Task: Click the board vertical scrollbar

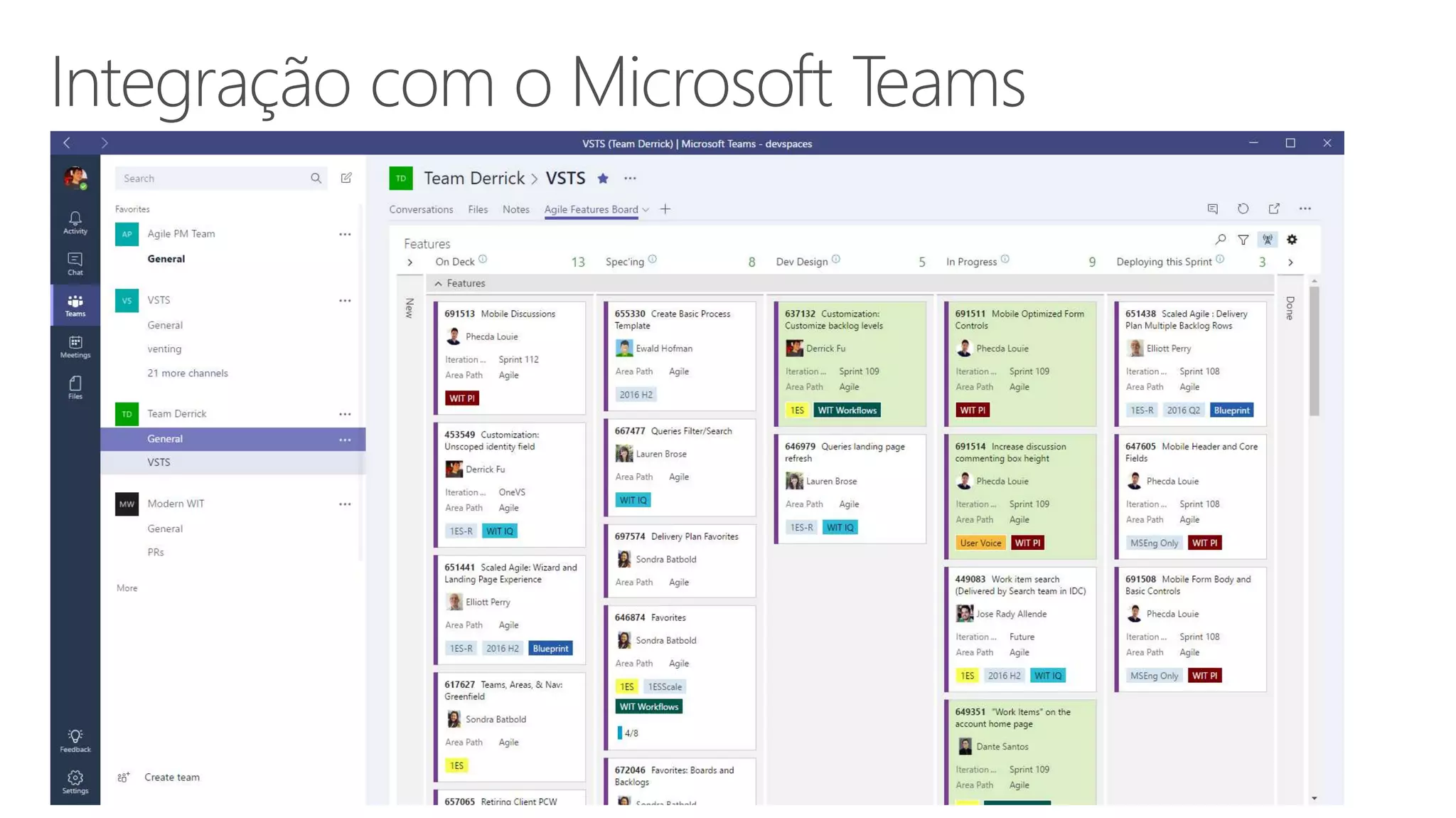Action: tap(1314, 351)
